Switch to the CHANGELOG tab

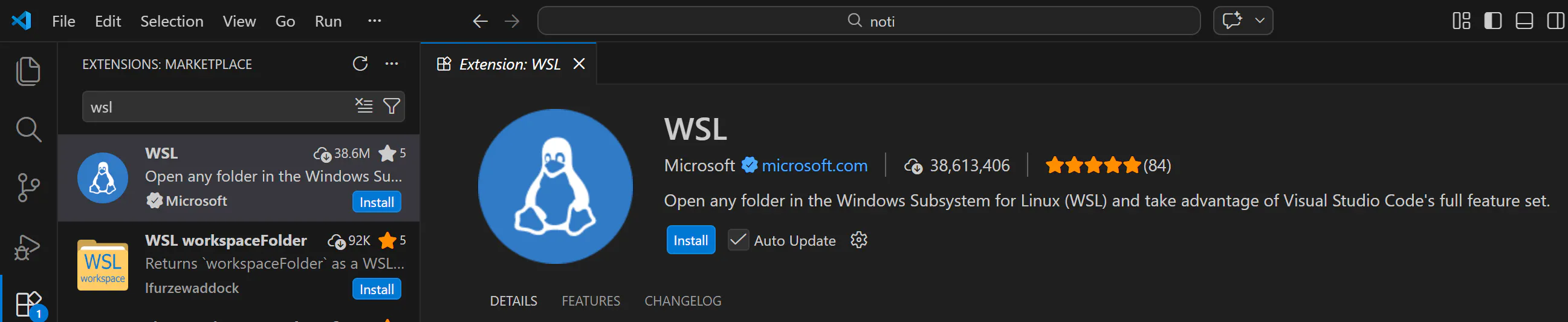pos(682,301)
